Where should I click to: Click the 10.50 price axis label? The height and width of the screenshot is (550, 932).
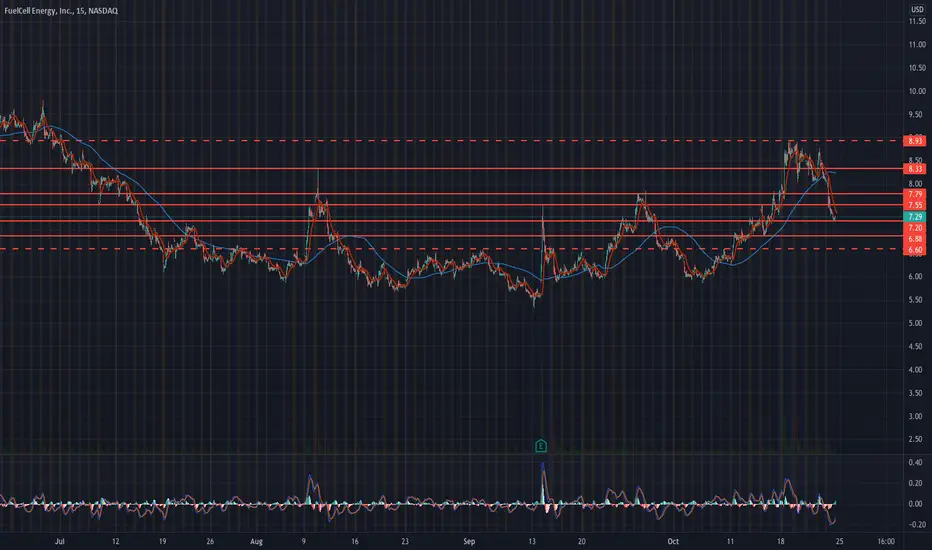tap(917, 68)
